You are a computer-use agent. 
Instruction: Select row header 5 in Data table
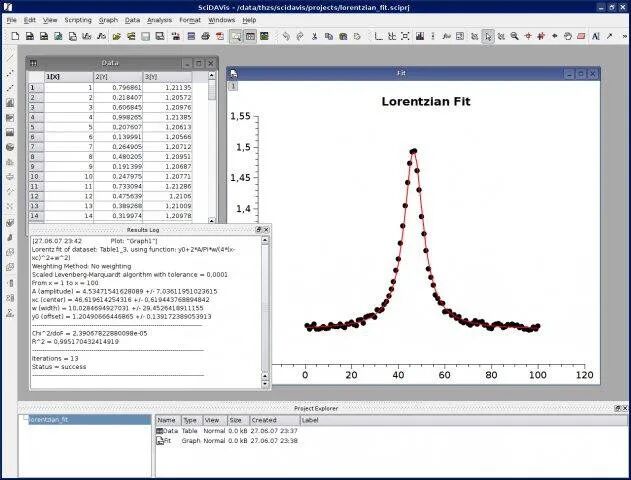tap(36, 127)
